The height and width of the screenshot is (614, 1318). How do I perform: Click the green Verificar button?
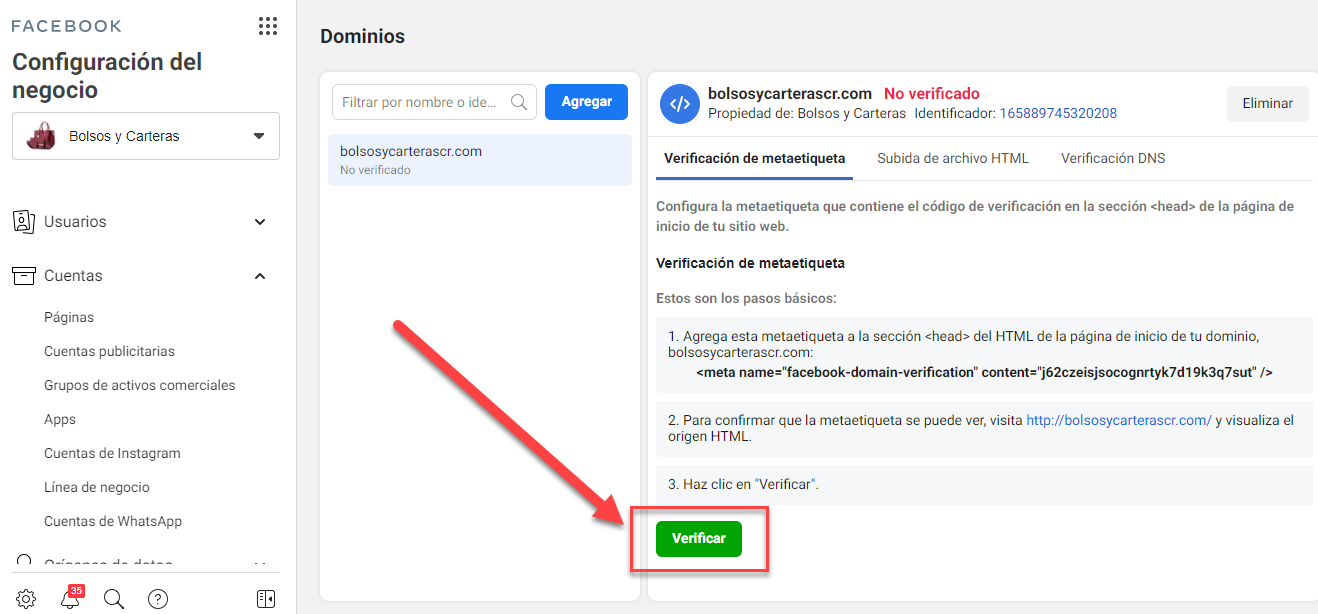(x=698, y=538)
